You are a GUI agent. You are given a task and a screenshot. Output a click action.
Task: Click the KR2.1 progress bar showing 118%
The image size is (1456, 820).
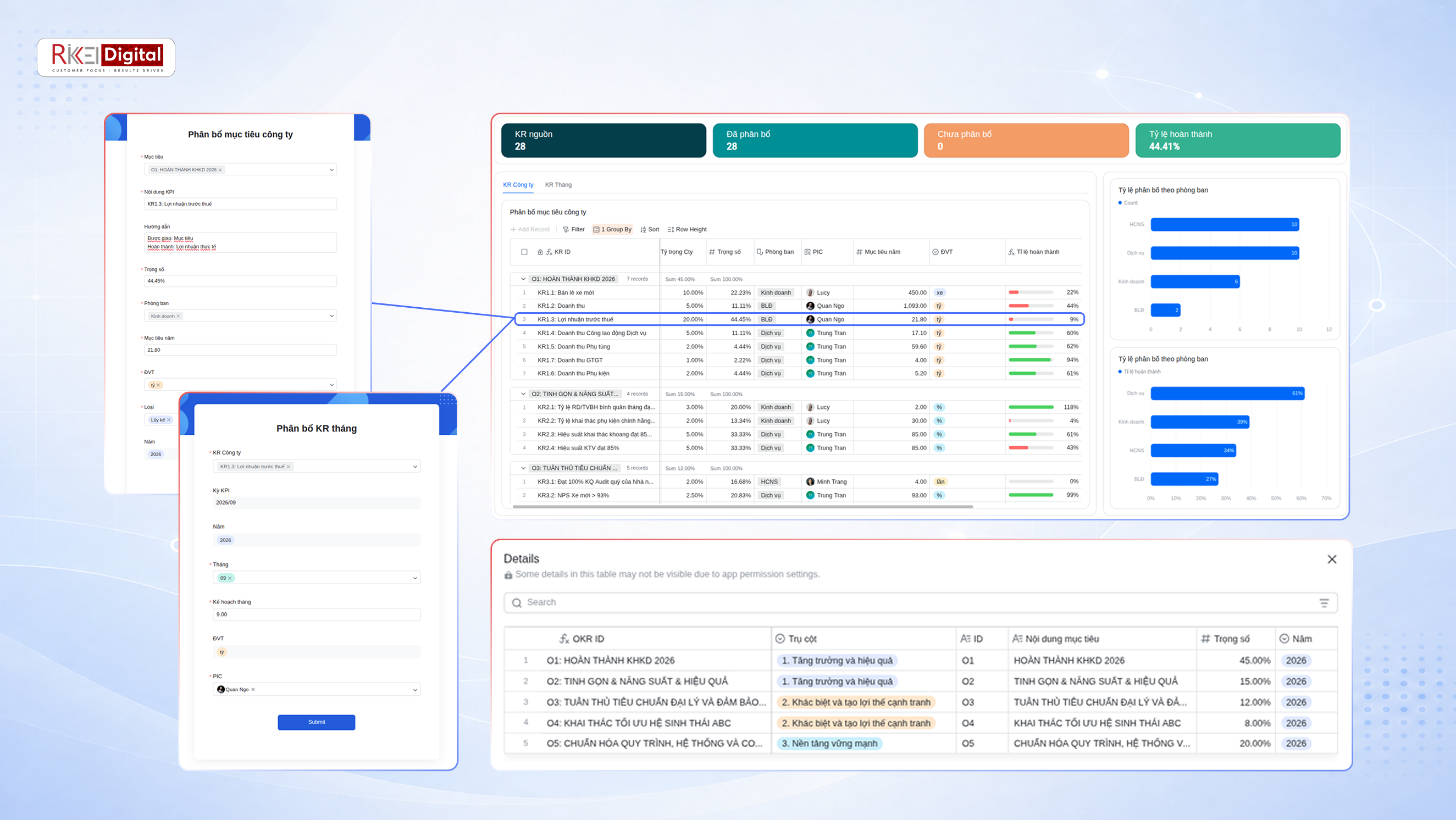click(1031, 407)
